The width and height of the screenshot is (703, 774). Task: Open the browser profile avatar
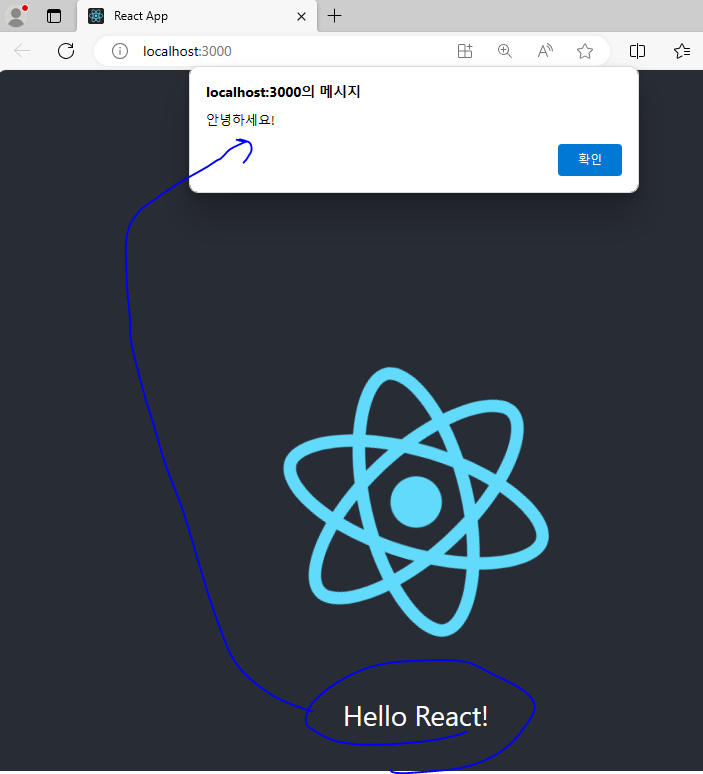tap(17, 16)
